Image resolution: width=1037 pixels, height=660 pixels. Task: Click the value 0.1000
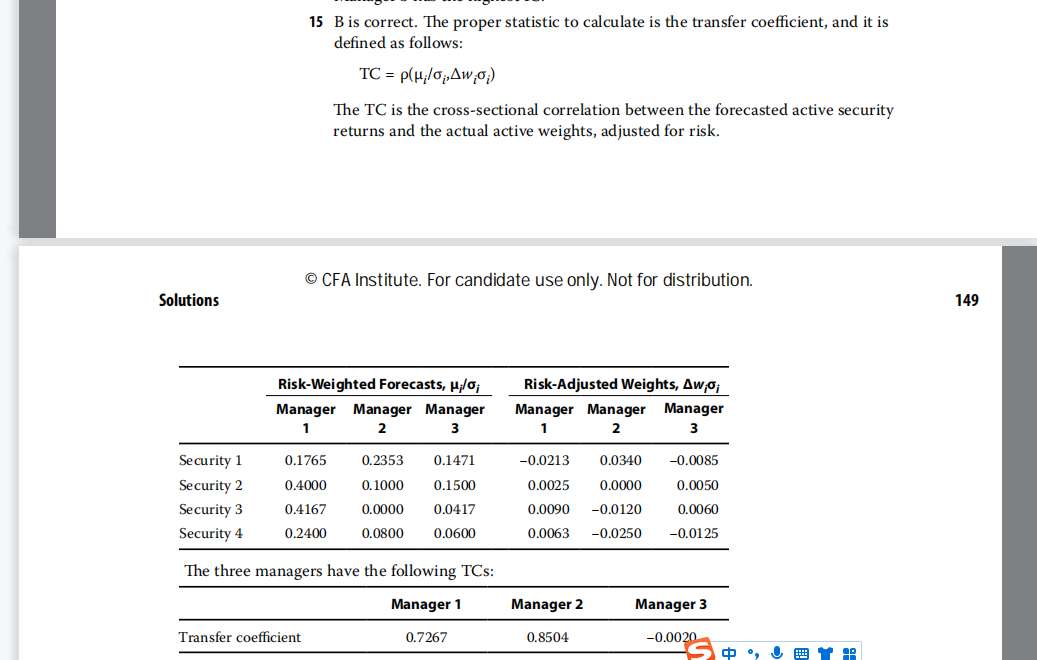pos(382,485)
